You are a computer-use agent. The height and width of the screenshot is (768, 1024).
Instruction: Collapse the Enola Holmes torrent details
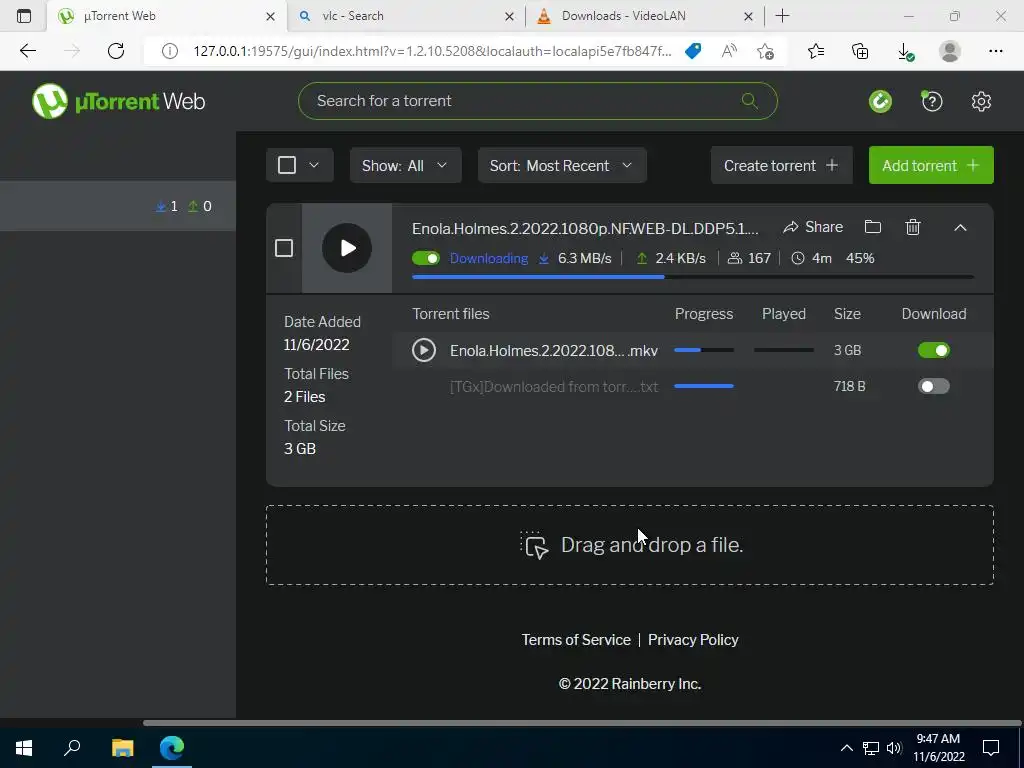(x=960, y=227)
